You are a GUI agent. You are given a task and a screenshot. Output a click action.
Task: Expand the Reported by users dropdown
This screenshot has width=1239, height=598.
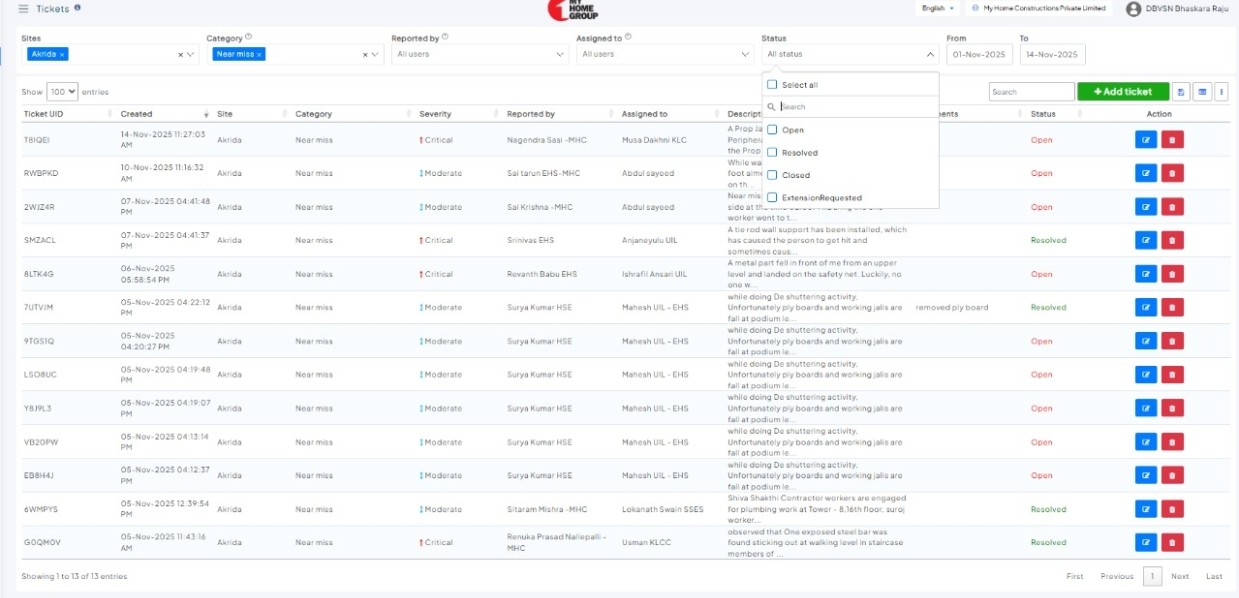(479, 54)
